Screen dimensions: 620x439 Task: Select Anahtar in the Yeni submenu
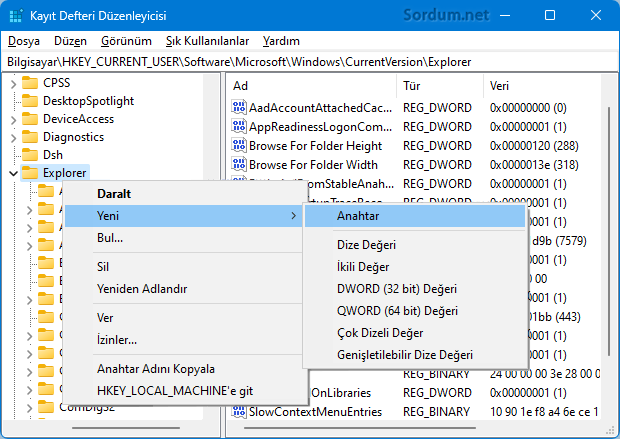tap(415, 216)
